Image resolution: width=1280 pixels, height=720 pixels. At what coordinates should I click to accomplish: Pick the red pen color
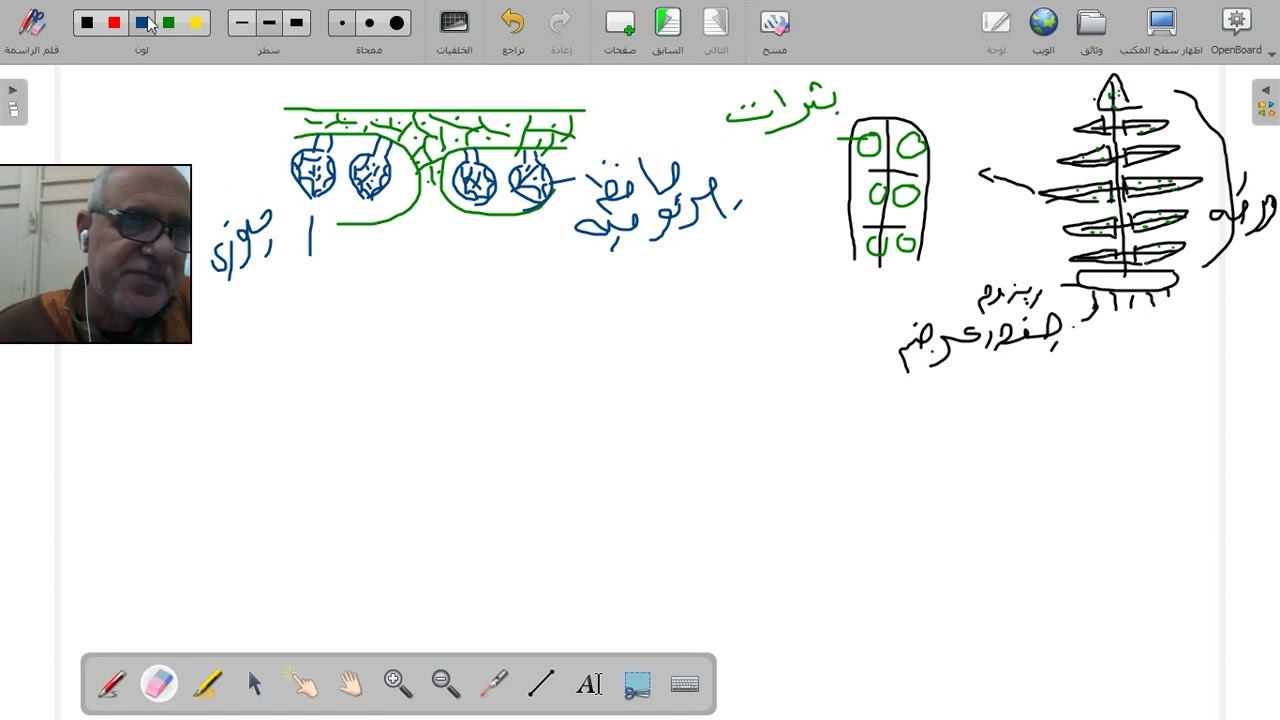coord(114,23)
